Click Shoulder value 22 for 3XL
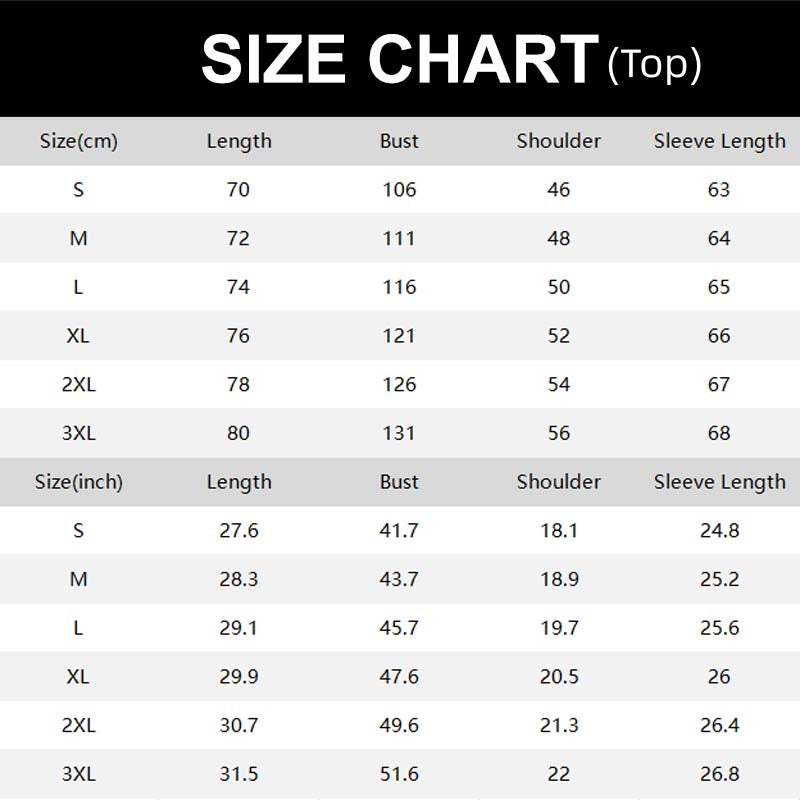800x800 pixels. (x=558, y=775)
